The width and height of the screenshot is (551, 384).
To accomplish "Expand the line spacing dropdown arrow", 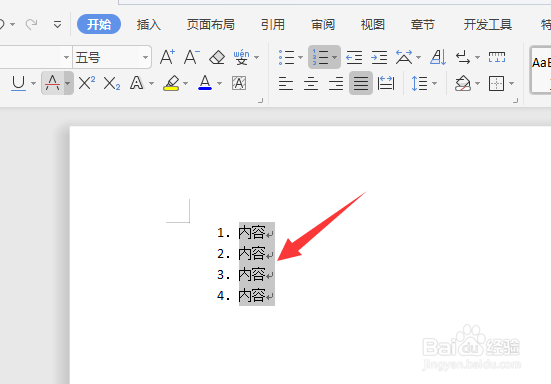I will pos(435,84).
